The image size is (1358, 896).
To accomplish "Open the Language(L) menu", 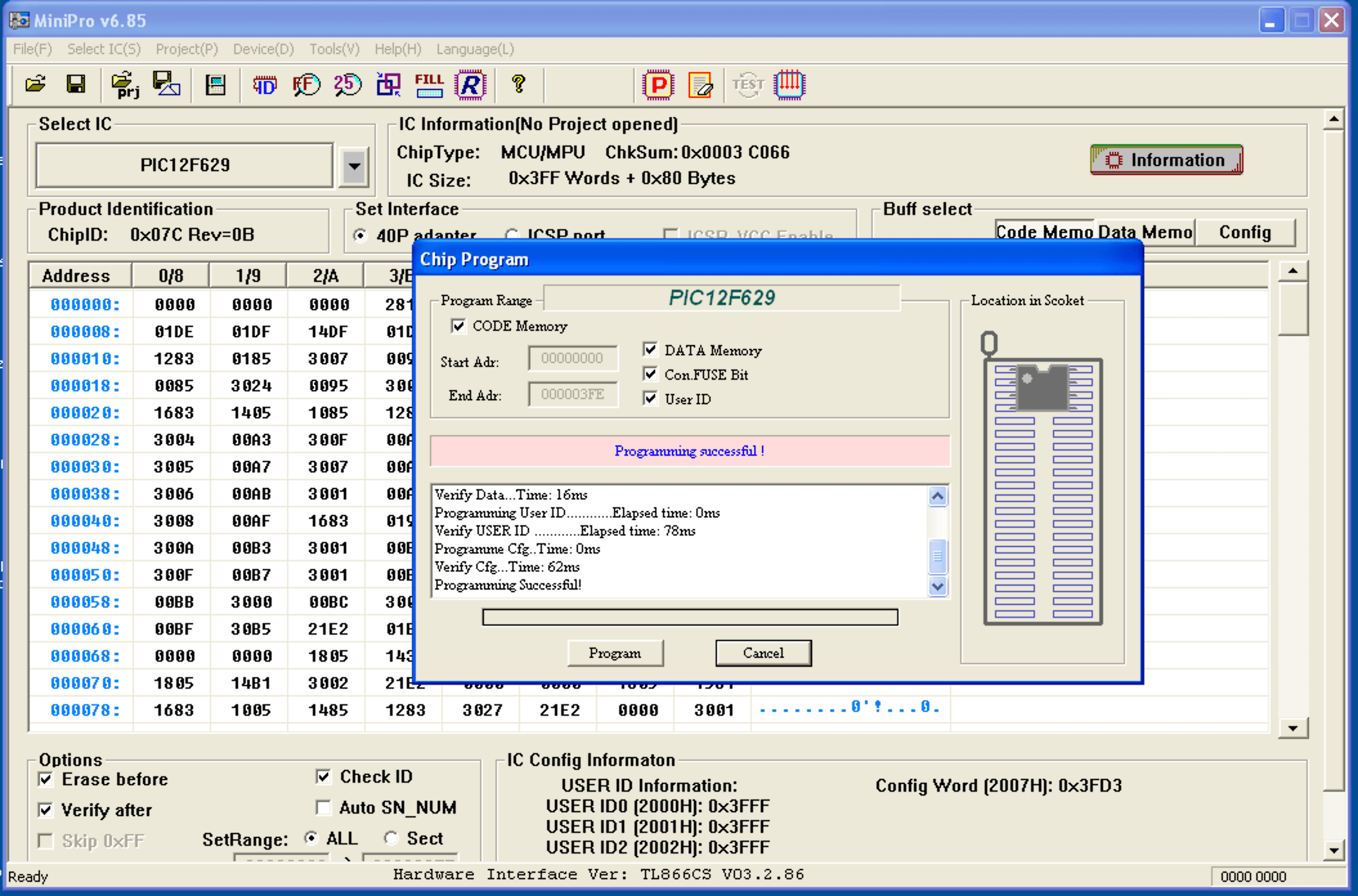I will click(x=475, y=49).
